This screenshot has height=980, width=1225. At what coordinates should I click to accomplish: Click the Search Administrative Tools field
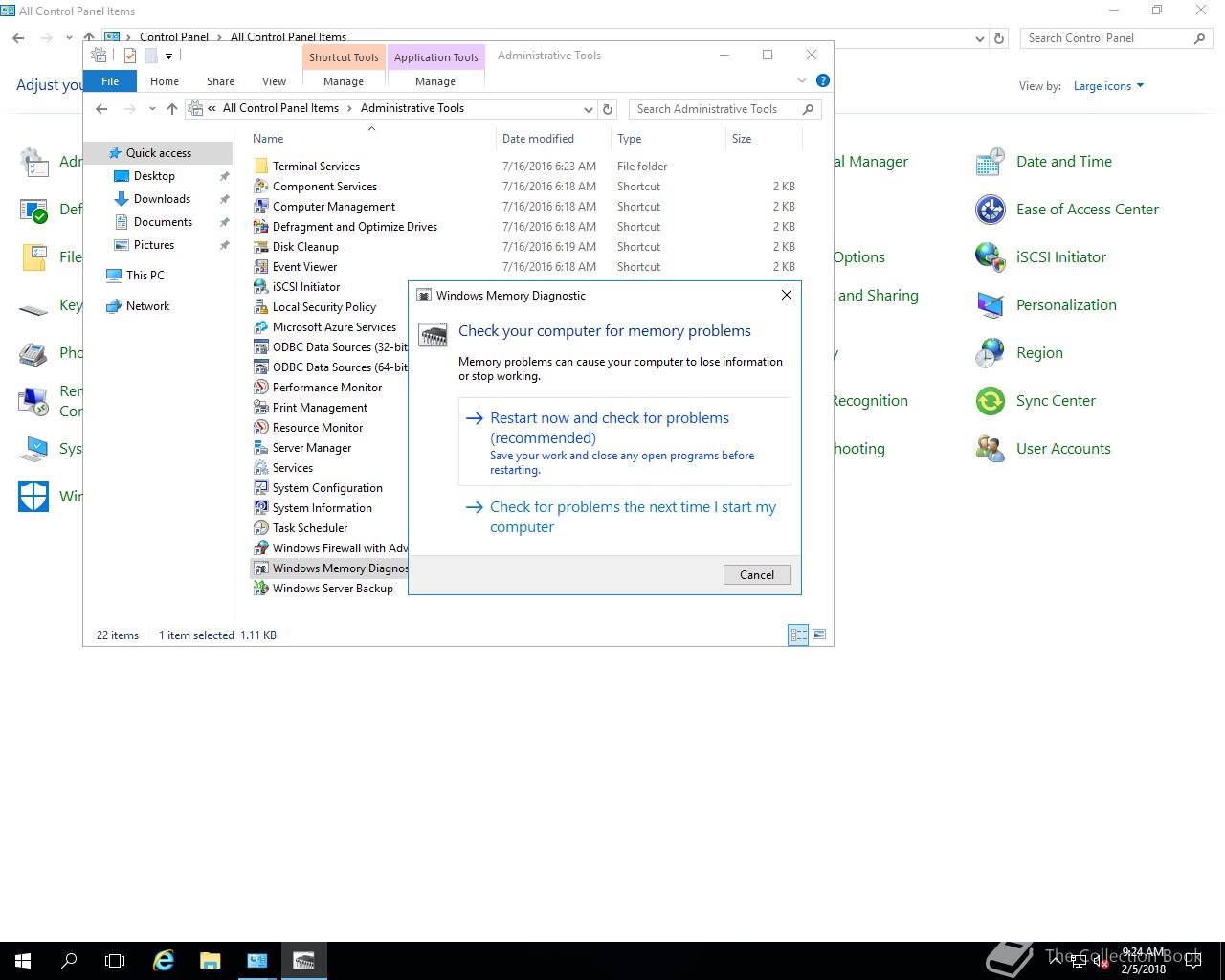click(x=724, y=109)
